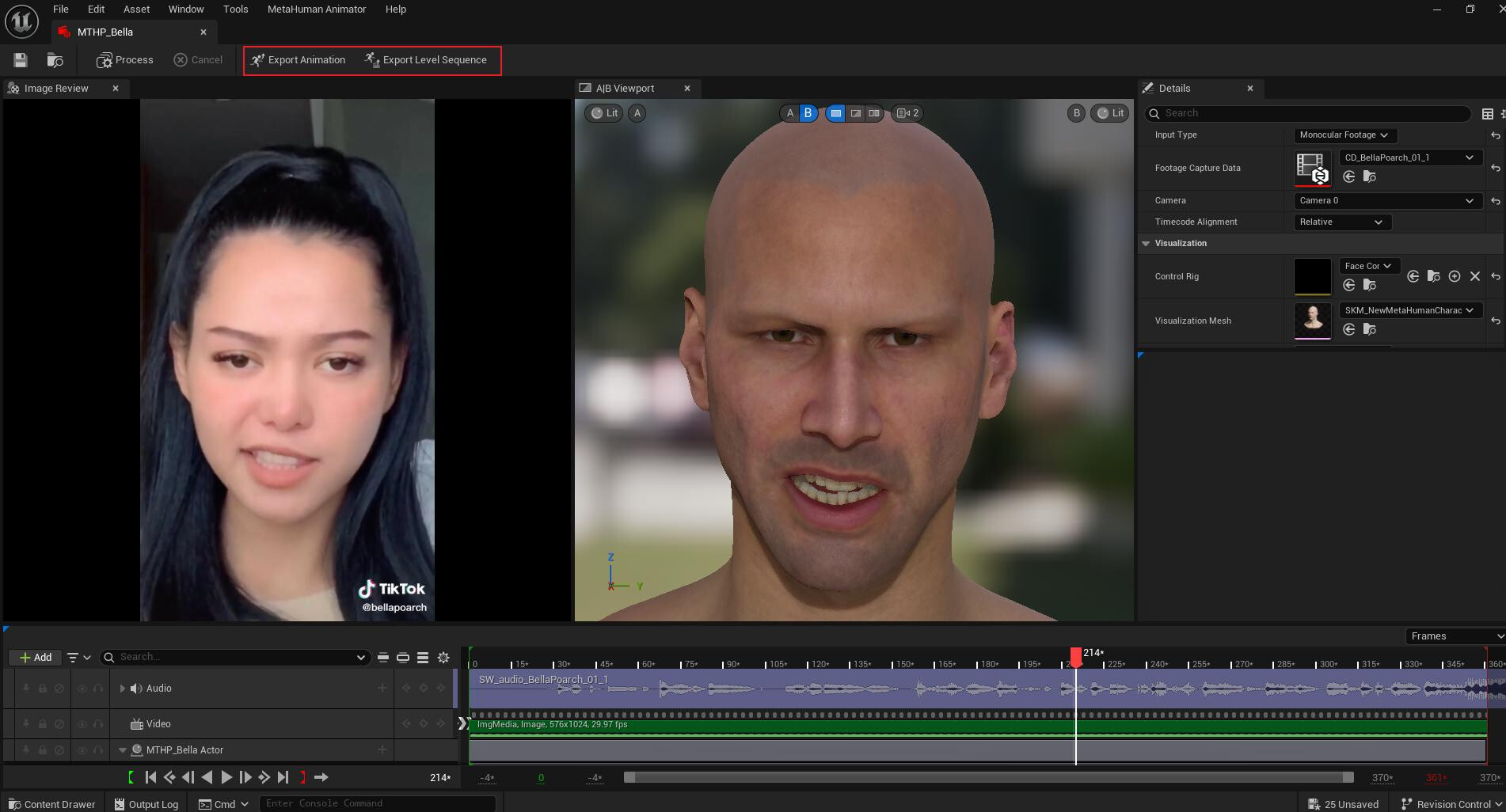This screenshot has width=1506, height=812.
Task: Click Export Animation button
Action: [299, 60]
